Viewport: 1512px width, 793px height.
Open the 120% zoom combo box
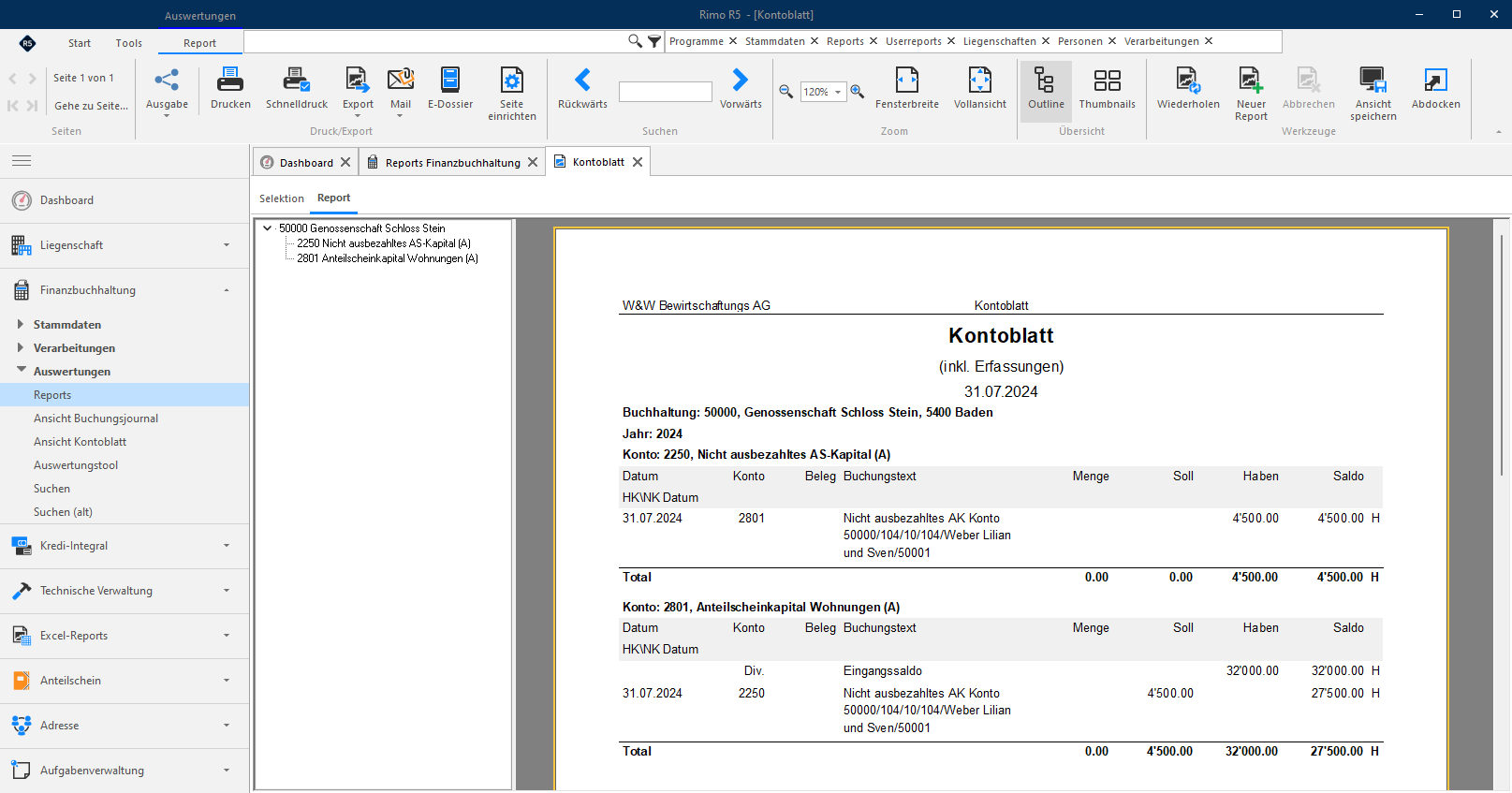point(824,92)
